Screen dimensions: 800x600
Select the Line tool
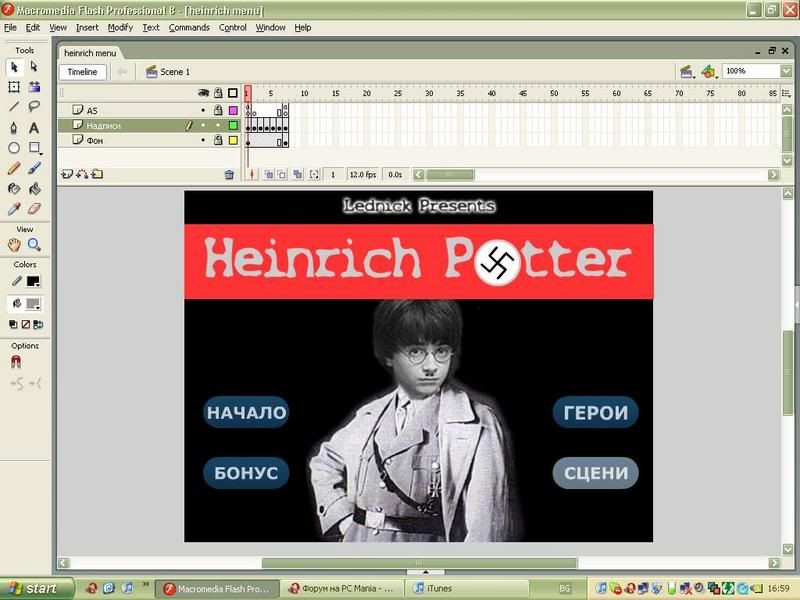pos(14,107)
